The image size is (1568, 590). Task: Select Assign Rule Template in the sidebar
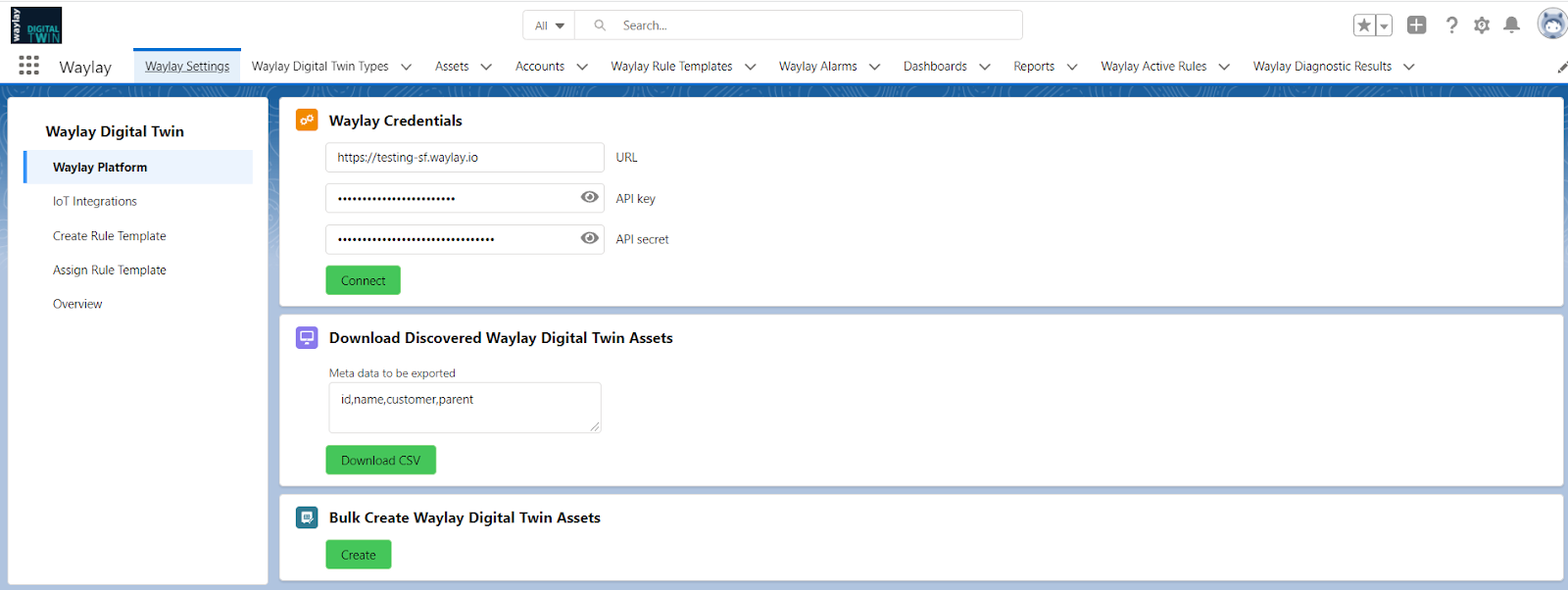point(110,270)
